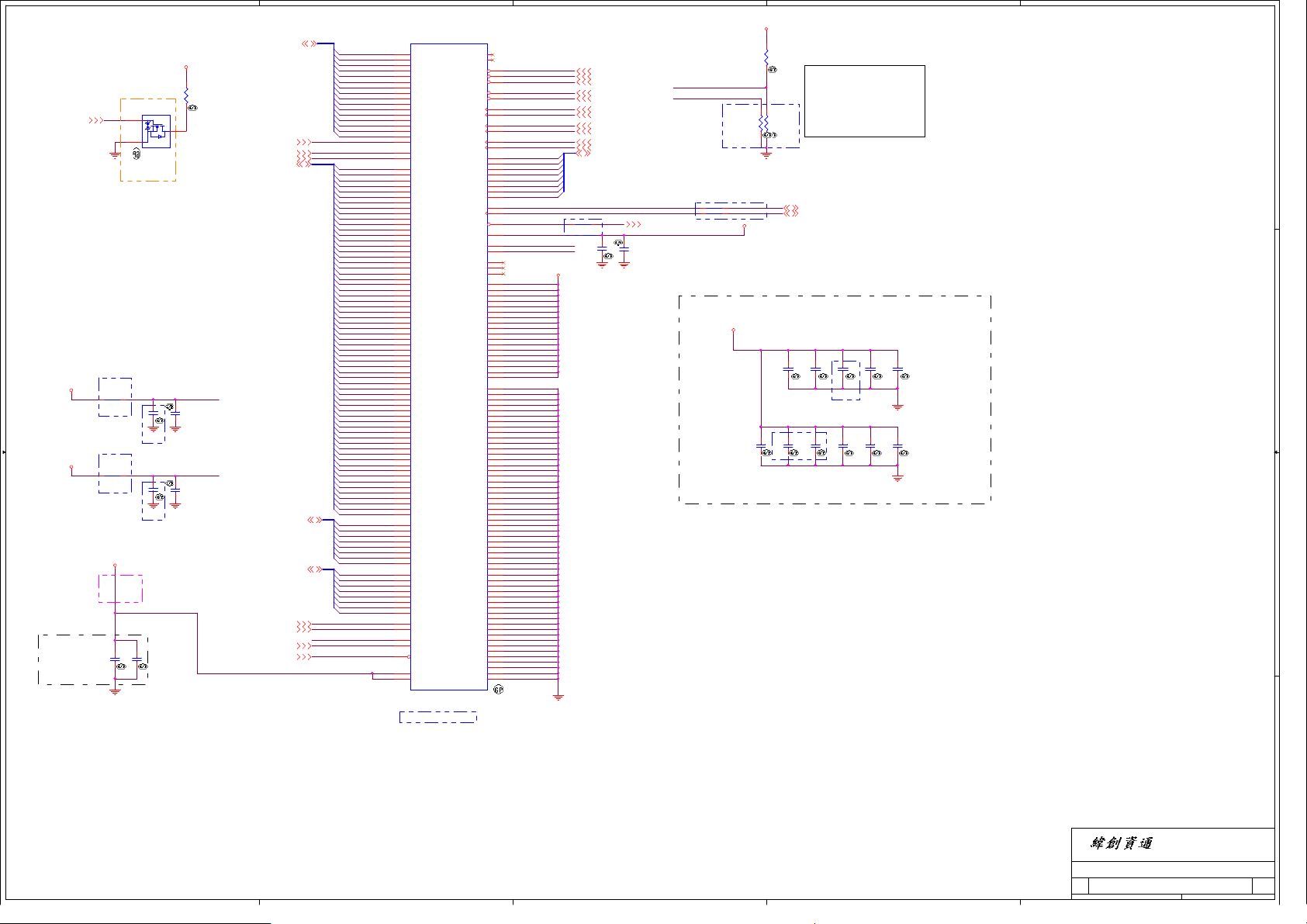The image size is (1307, 924).
Task: Select the empty black-outlined rectangle at upper right
Action: [865, 101]
